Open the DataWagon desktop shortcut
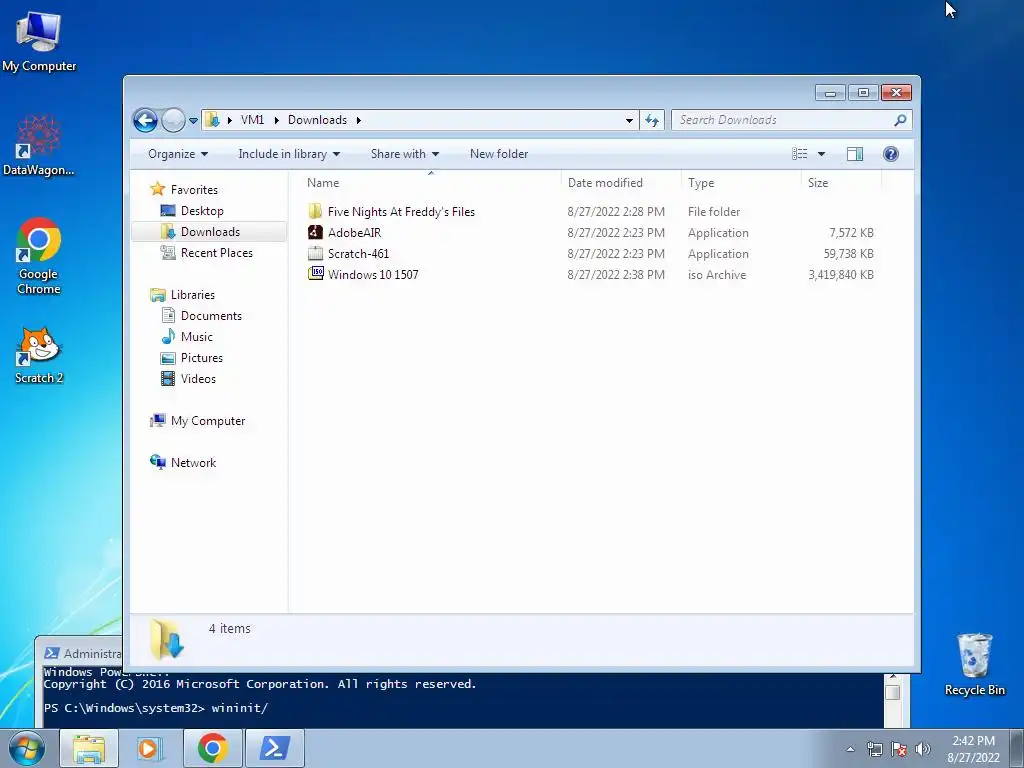 pyautogui.click(x=39, y=145)
